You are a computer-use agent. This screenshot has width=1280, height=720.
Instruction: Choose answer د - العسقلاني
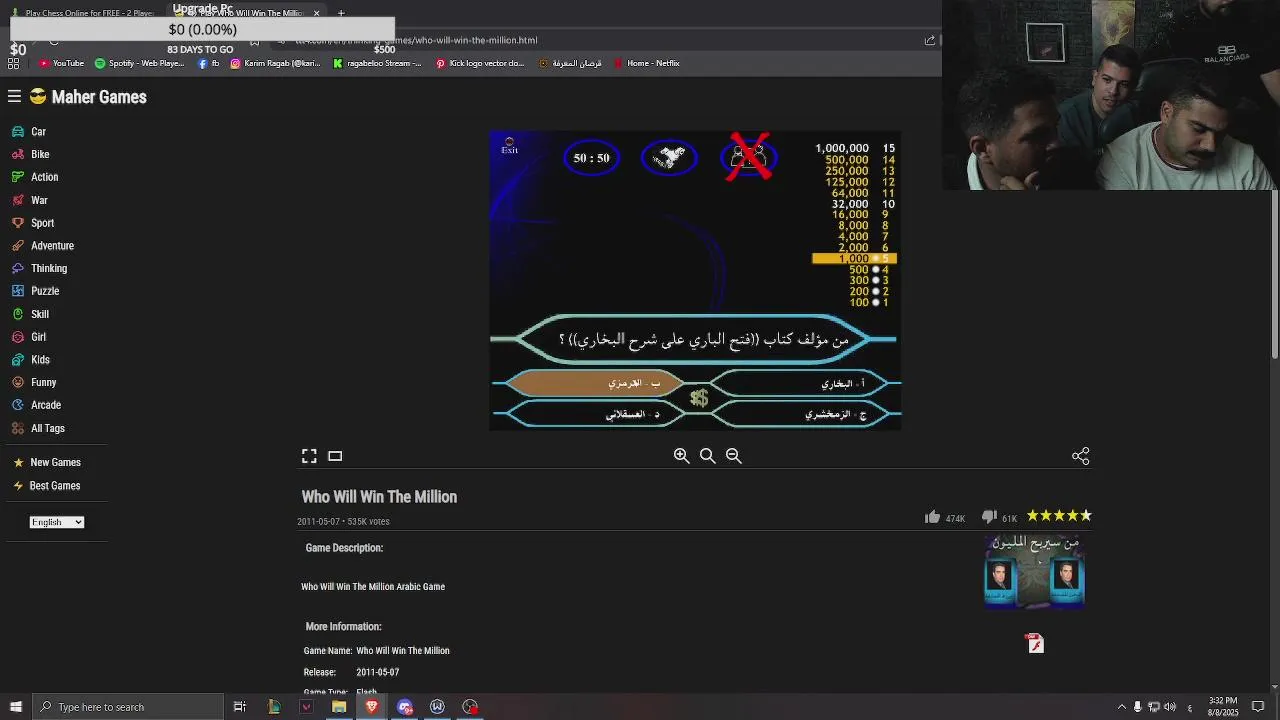point(597,413)
